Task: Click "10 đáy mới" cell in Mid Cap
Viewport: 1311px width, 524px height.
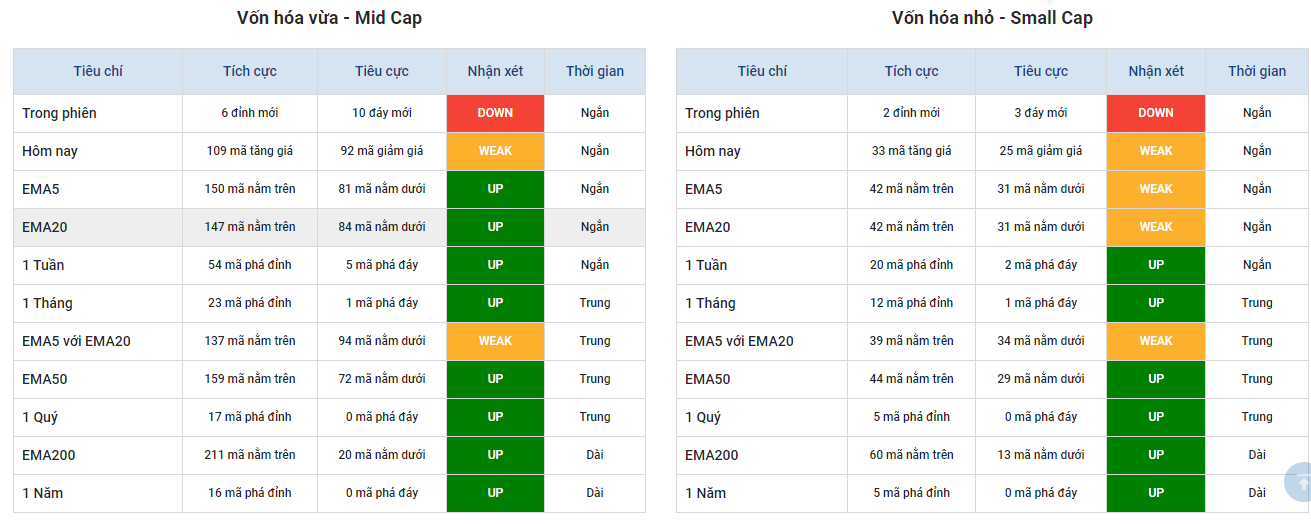Action: point(381,113)
